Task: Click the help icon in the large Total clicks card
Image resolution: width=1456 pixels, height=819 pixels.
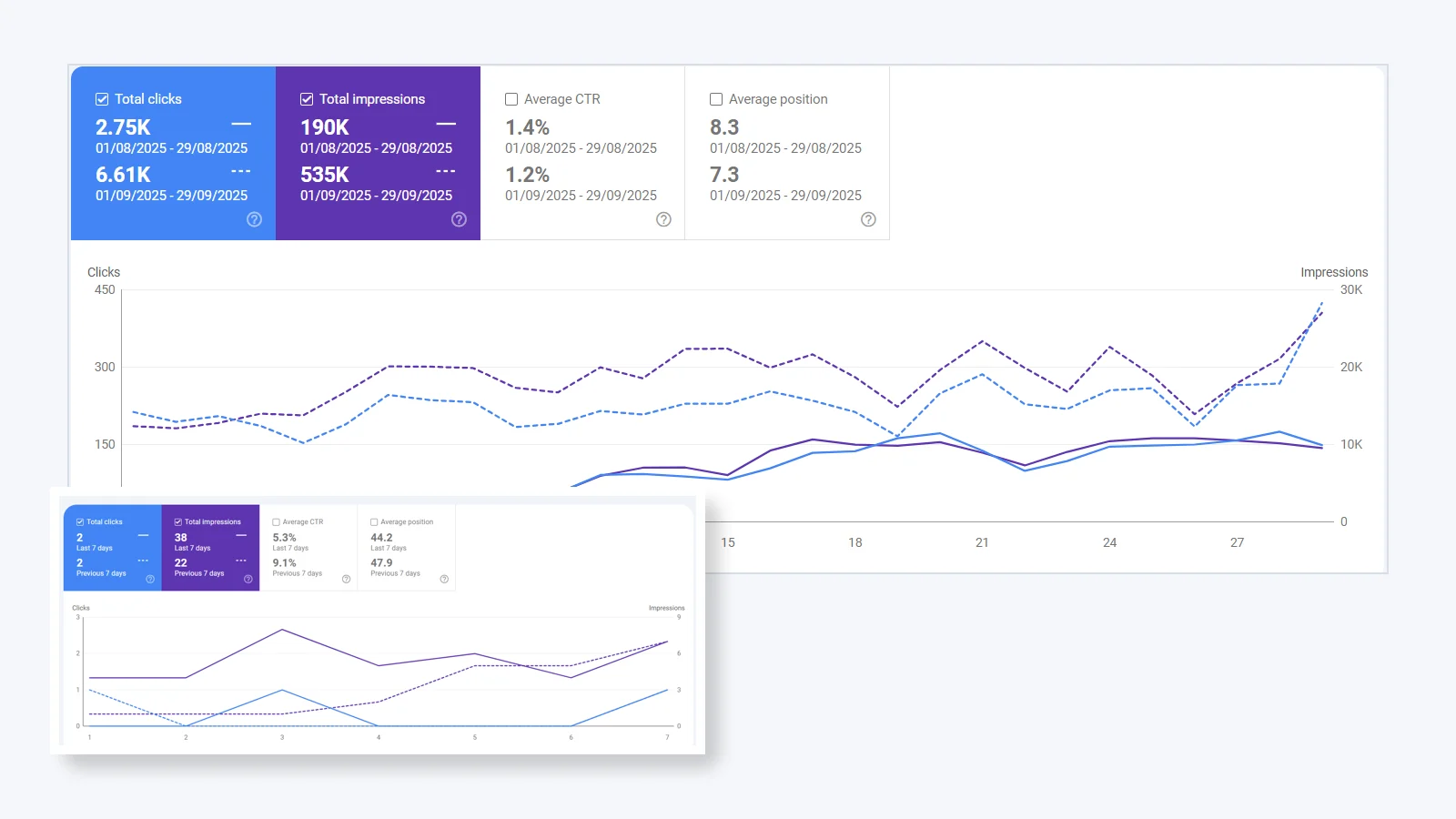Action: click(255, 219)
